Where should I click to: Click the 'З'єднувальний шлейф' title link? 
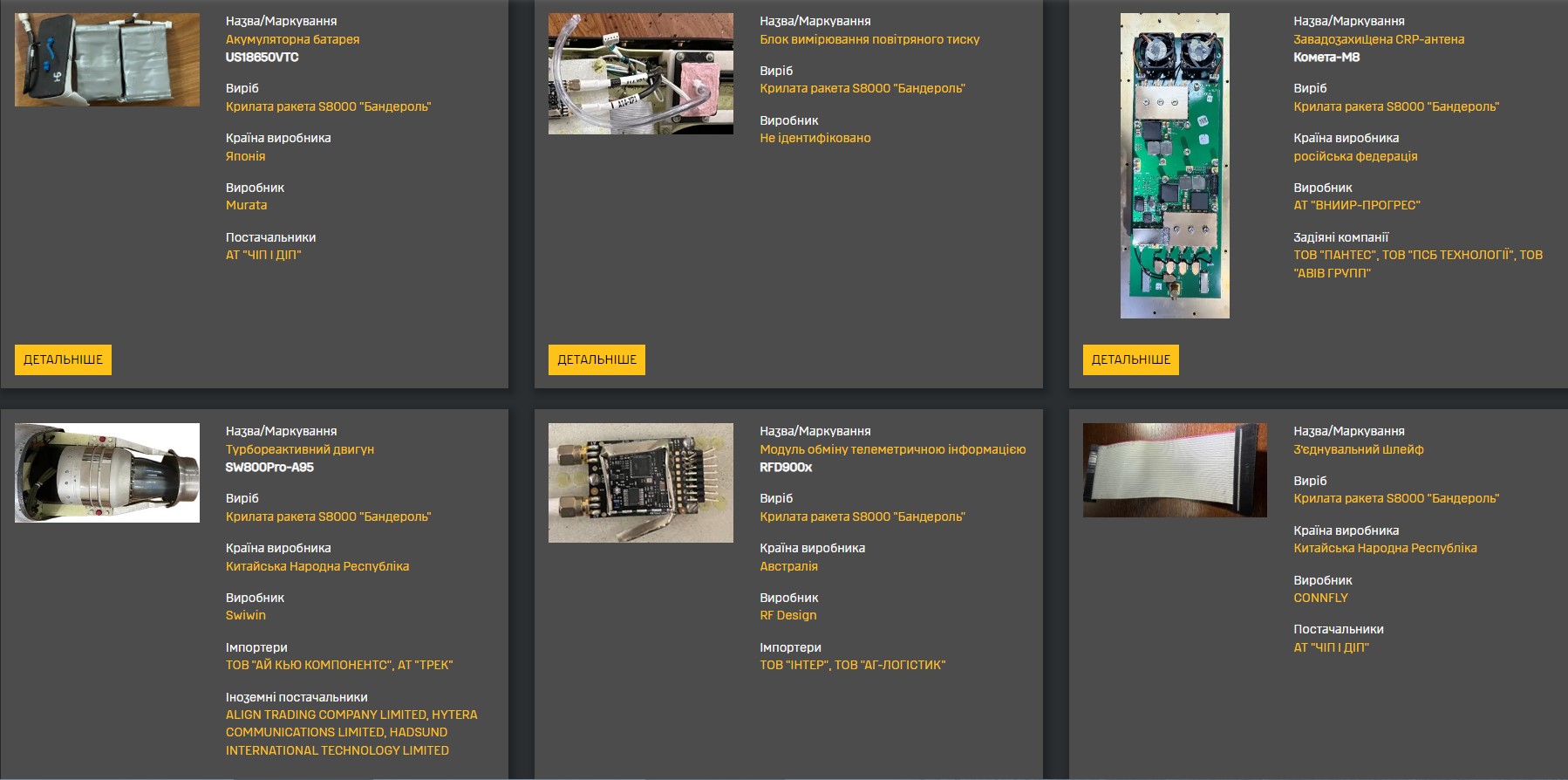coord(1359,449)
